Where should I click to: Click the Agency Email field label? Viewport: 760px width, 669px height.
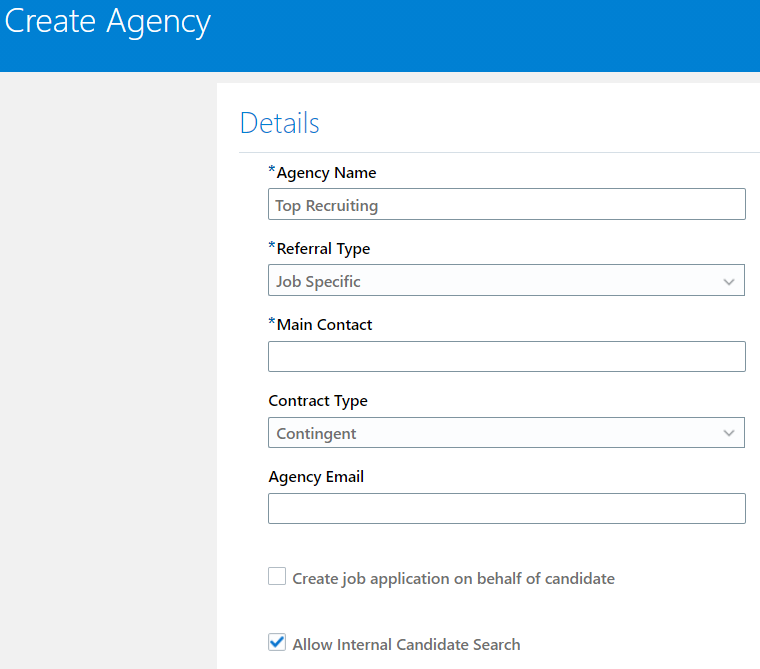(316, 477)
